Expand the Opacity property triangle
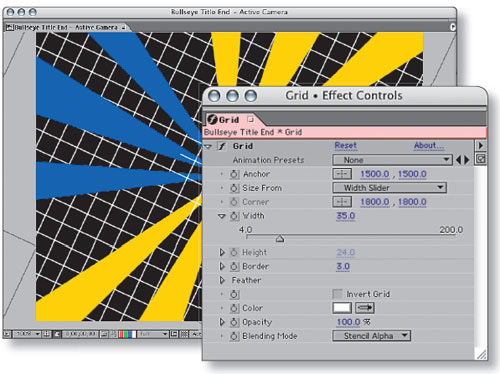This screenshot has height=374, width=500. pyautogui.click(x=222, y=322)
